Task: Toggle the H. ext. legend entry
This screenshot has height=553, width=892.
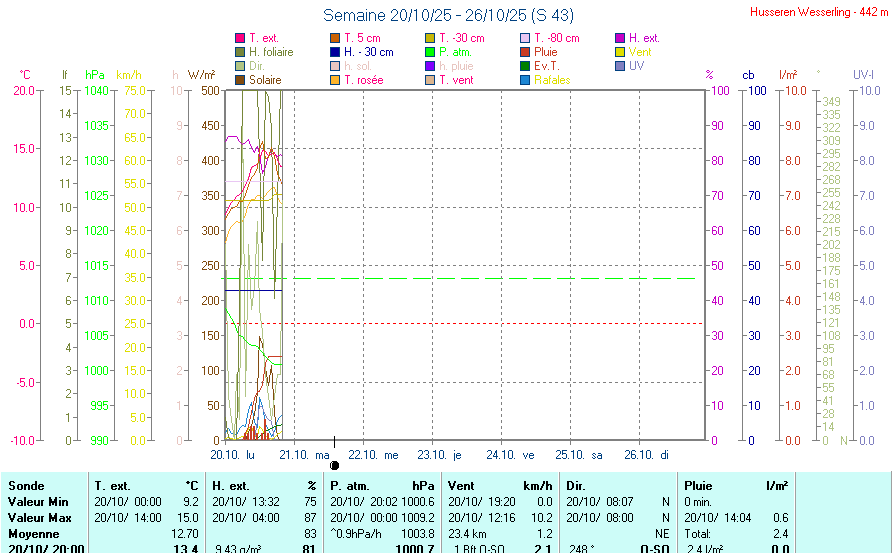Action: [643, 38]
